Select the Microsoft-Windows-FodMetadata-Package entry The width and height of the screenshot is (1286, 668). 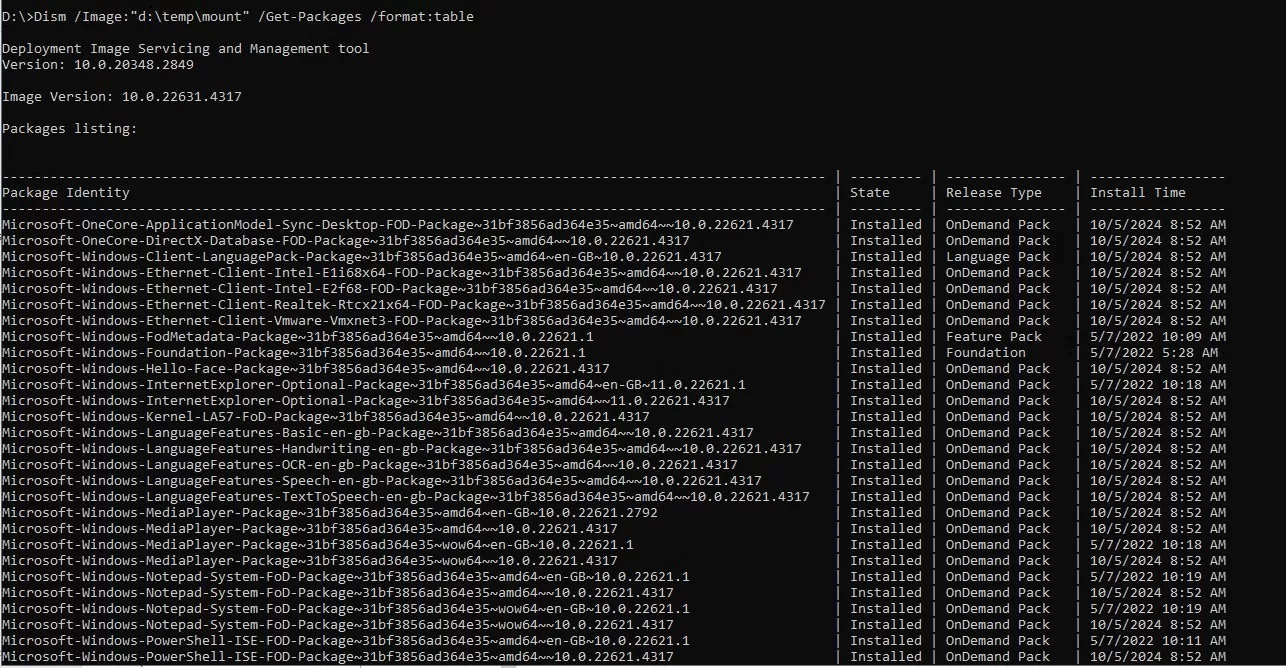tap(297, 336)
